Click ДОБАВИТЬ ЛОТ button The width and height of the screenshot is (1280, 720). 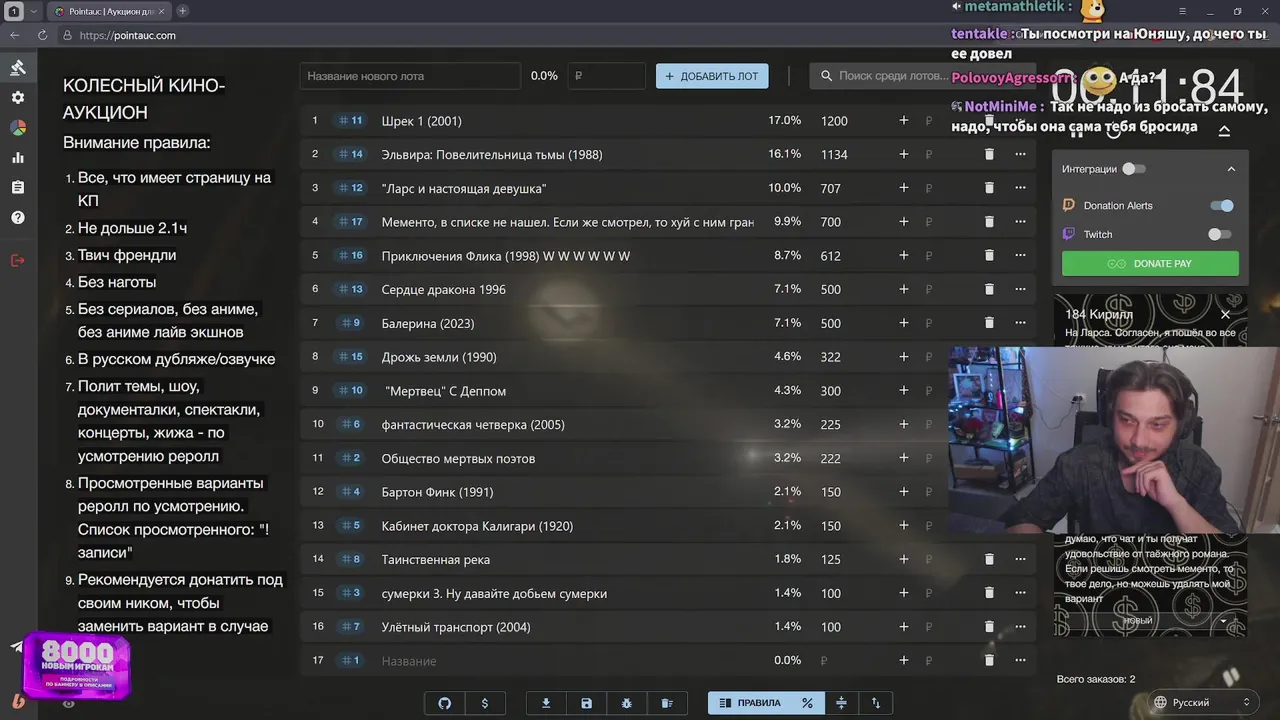[x=712, y=76]
